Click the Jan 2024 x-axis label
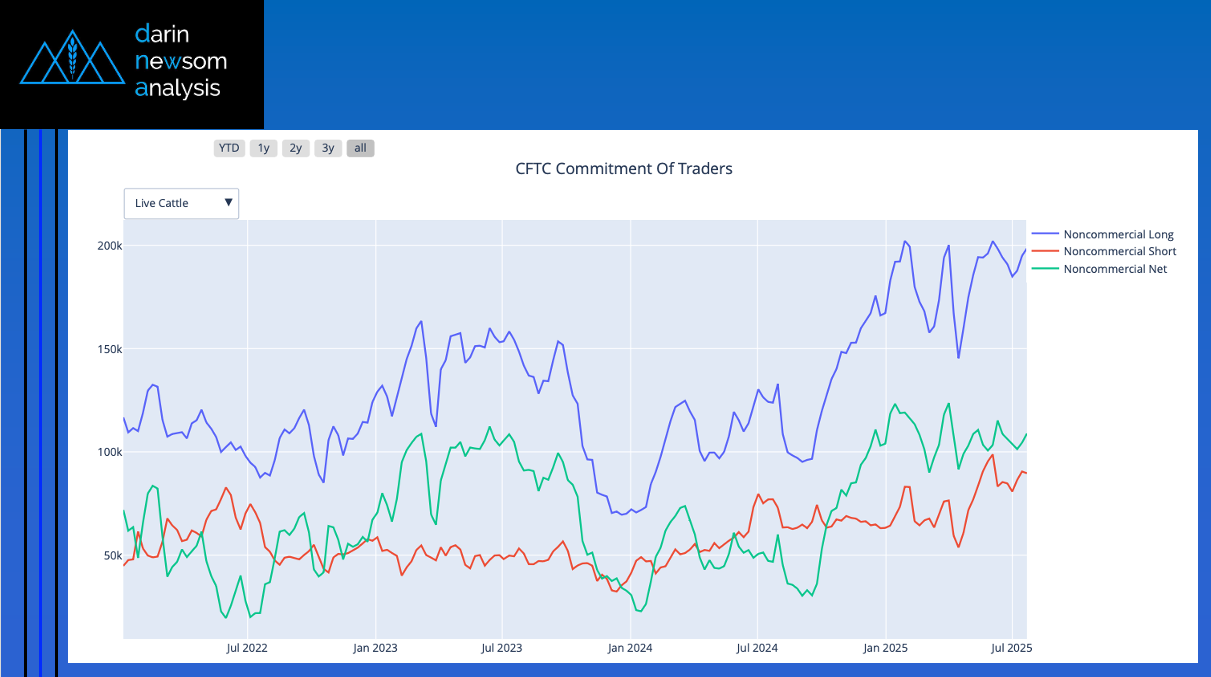The height and width of the screenshot is (677, 1211). [x=629, y=648]
